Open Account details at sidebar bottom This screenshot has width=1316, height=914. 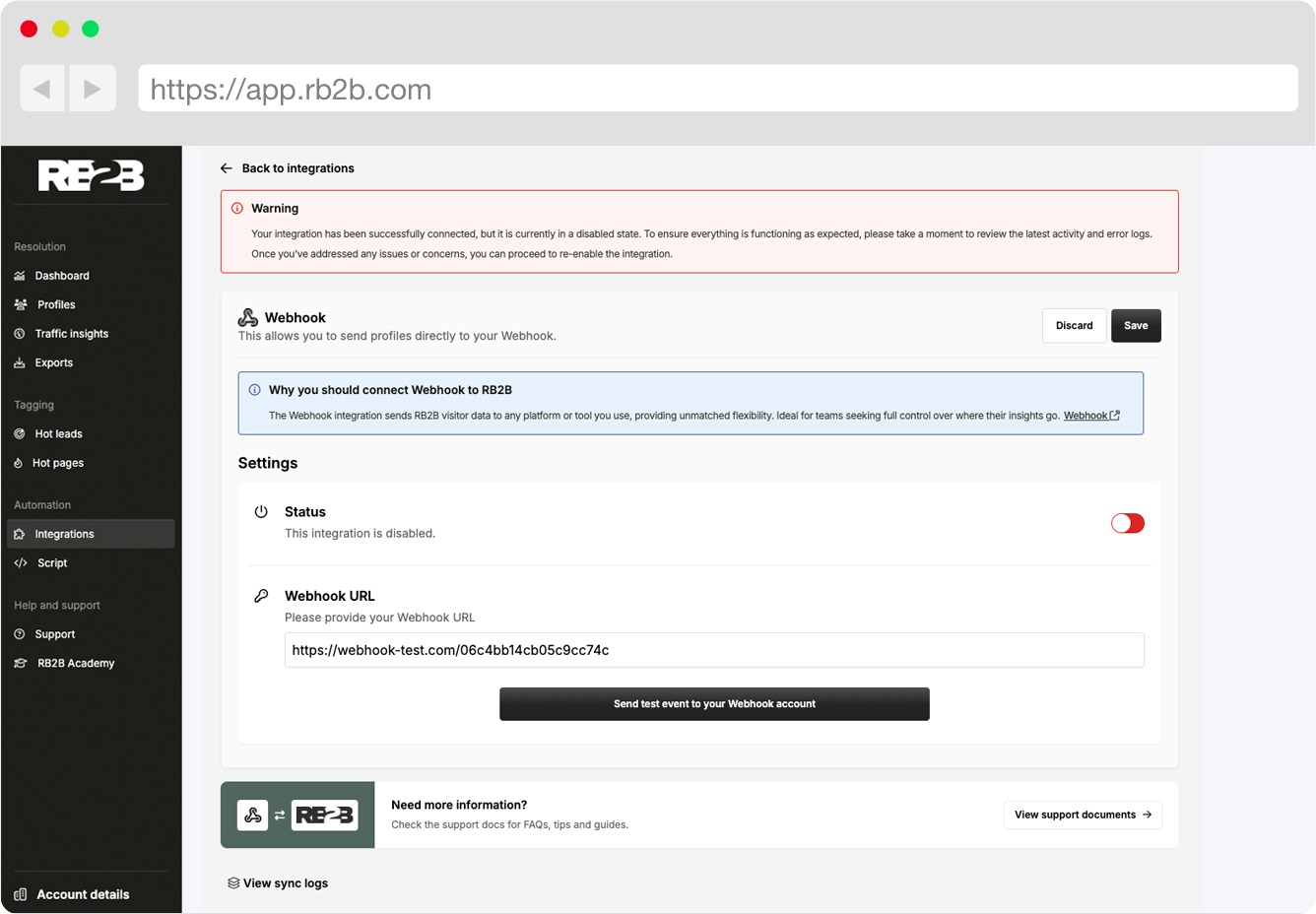click(x=83, y=894)
